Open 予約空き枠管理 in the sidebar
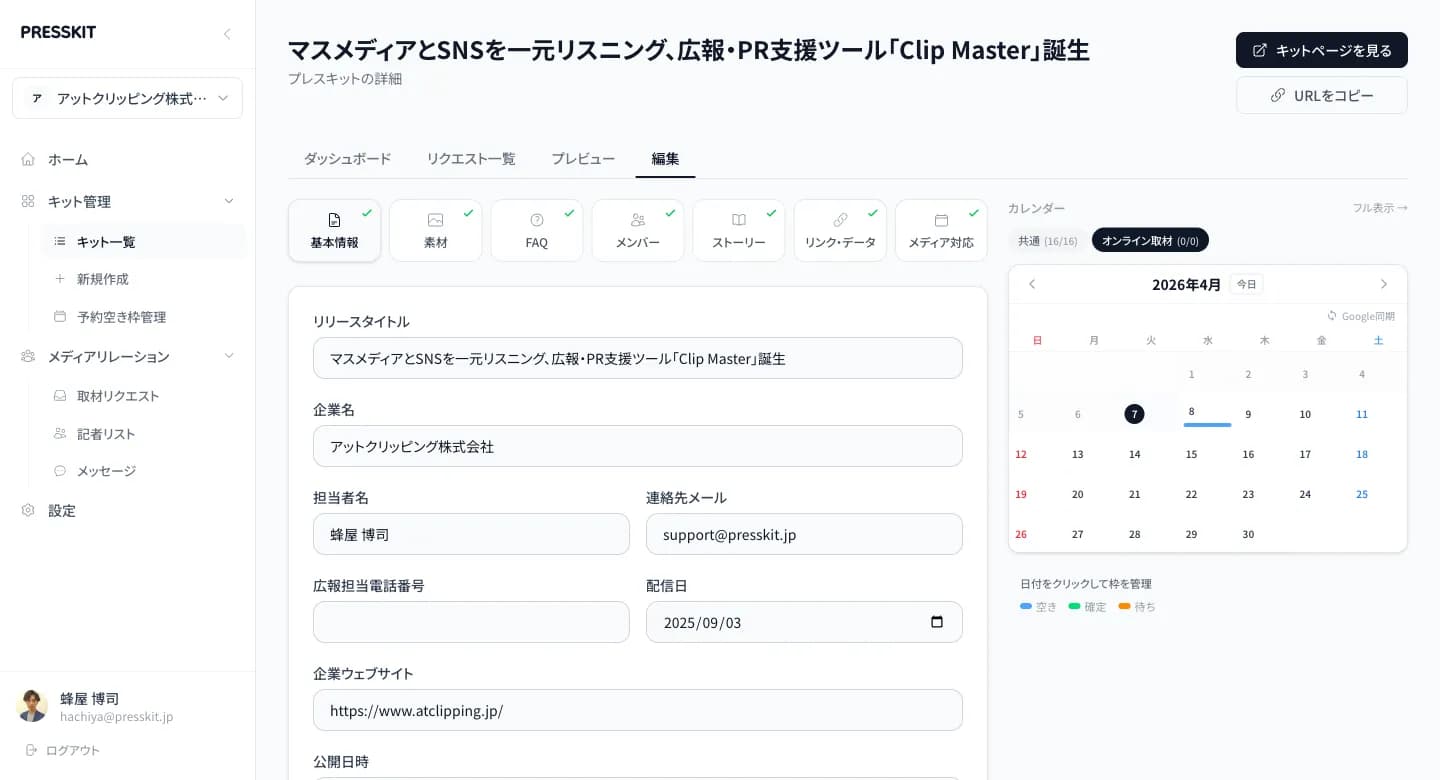 tap(122, 317)
